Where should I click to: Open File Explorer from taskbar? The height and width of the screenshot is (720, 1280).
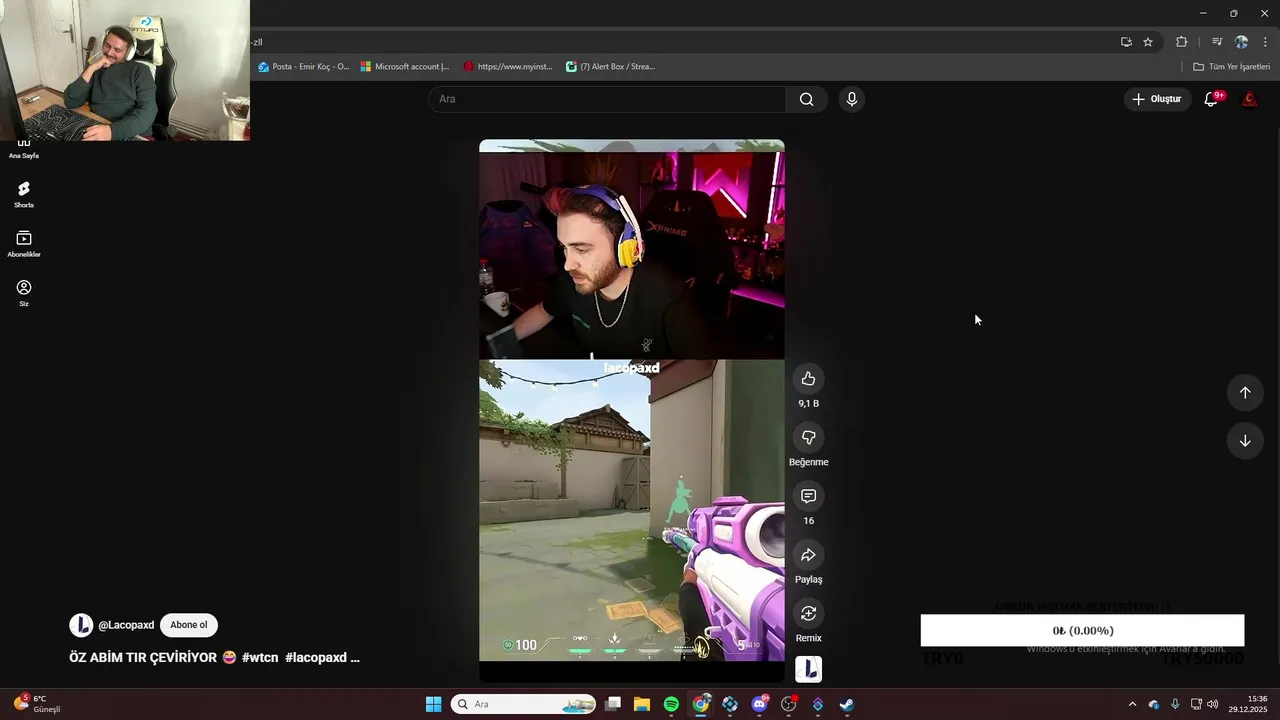(x=642, y=704)
